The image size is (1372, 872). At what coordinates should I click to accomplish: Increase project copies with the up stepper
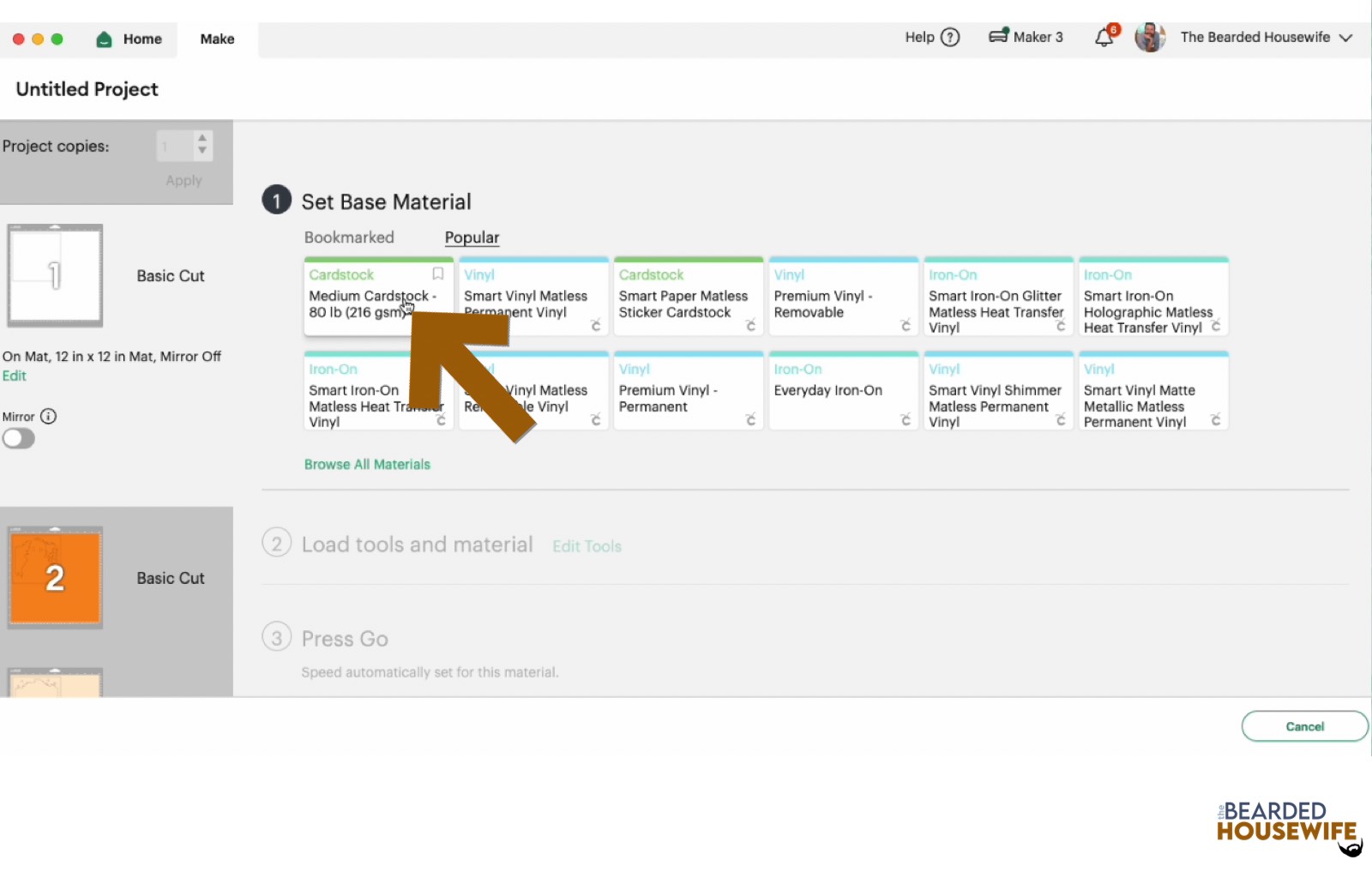[x=202, y=140]
